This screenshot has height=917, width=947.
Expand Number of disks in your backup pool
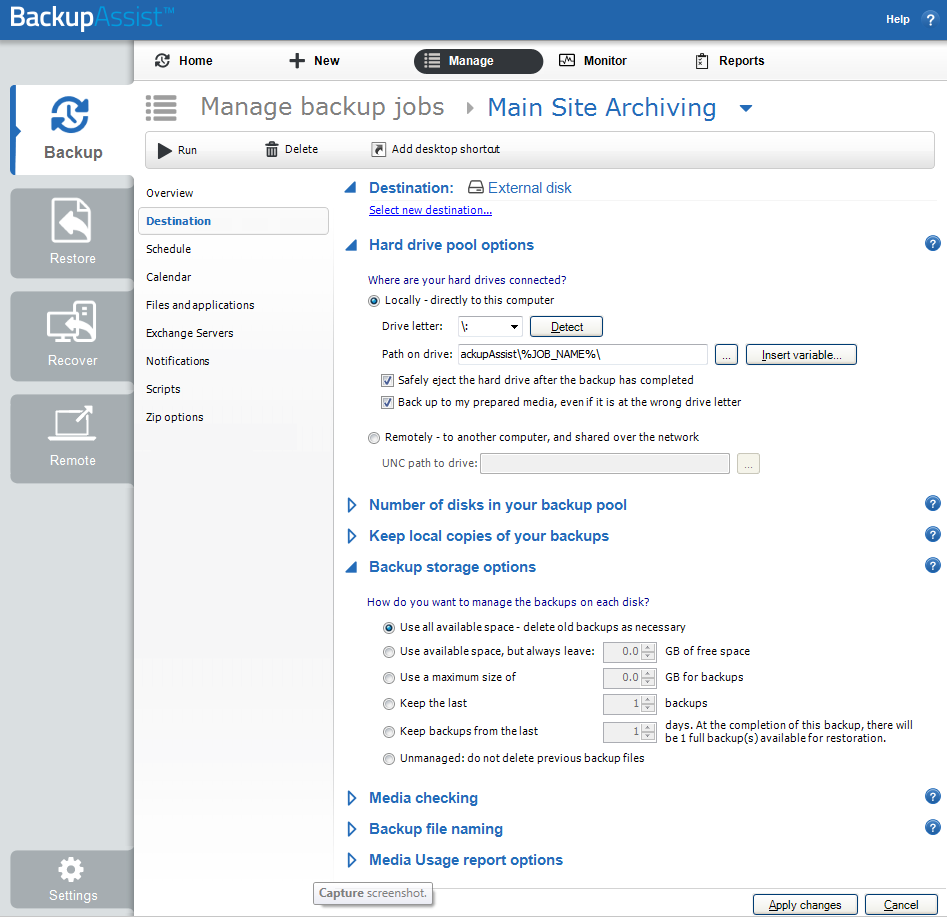coord(352,505)
